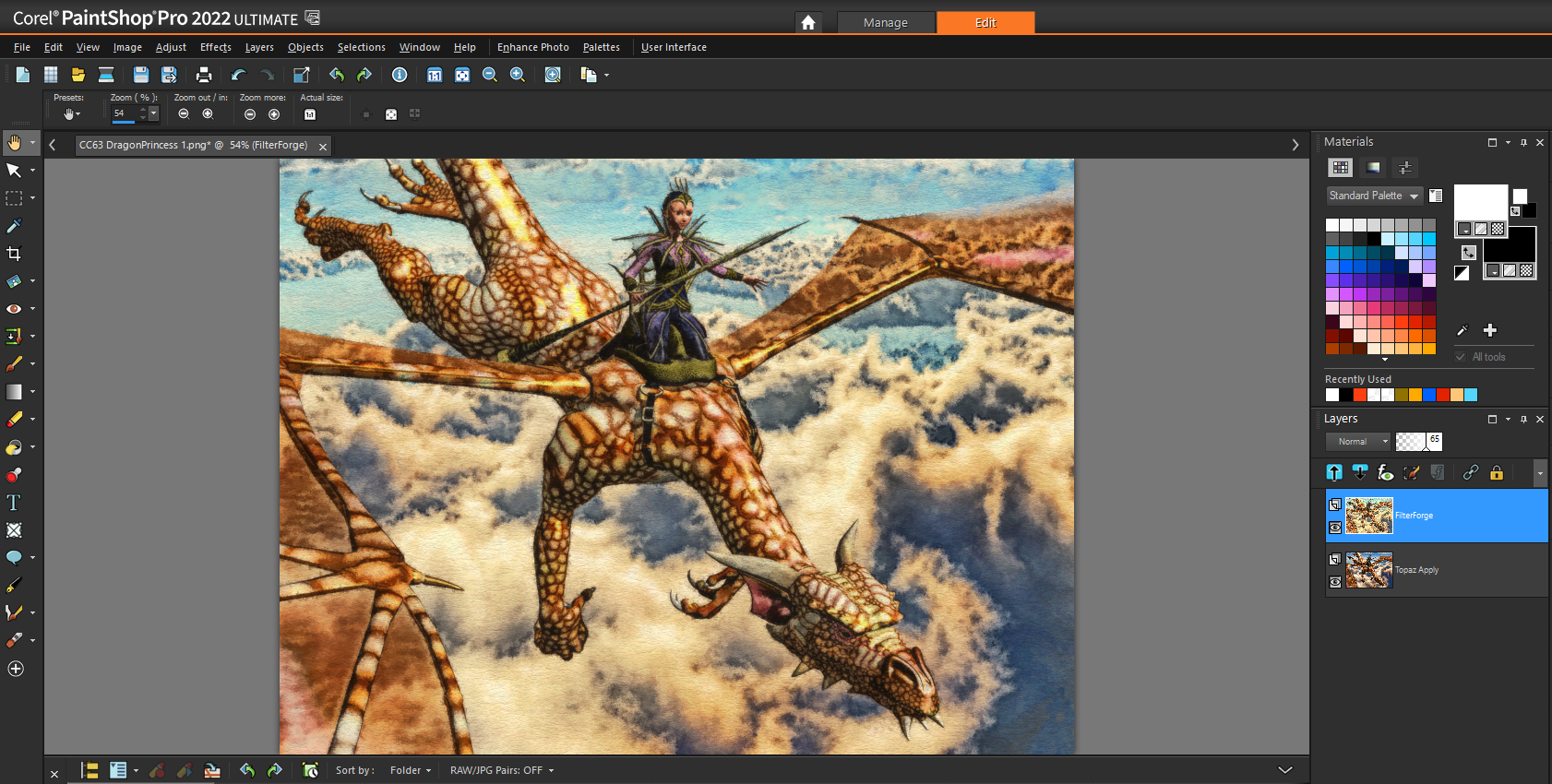Open a file using the folder icon
The height and width of the screenshot is (784, 1552).
(x=78, y=75)
